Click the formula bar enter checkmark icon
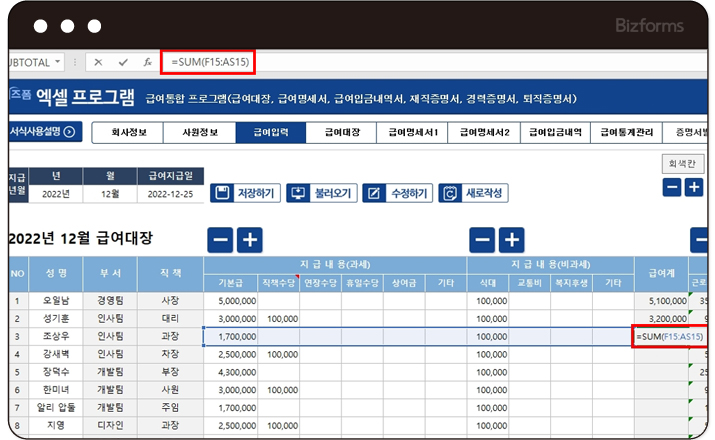The width and height of the screenshot is (715, 440). pyautogui.click(x=123, y=62)
